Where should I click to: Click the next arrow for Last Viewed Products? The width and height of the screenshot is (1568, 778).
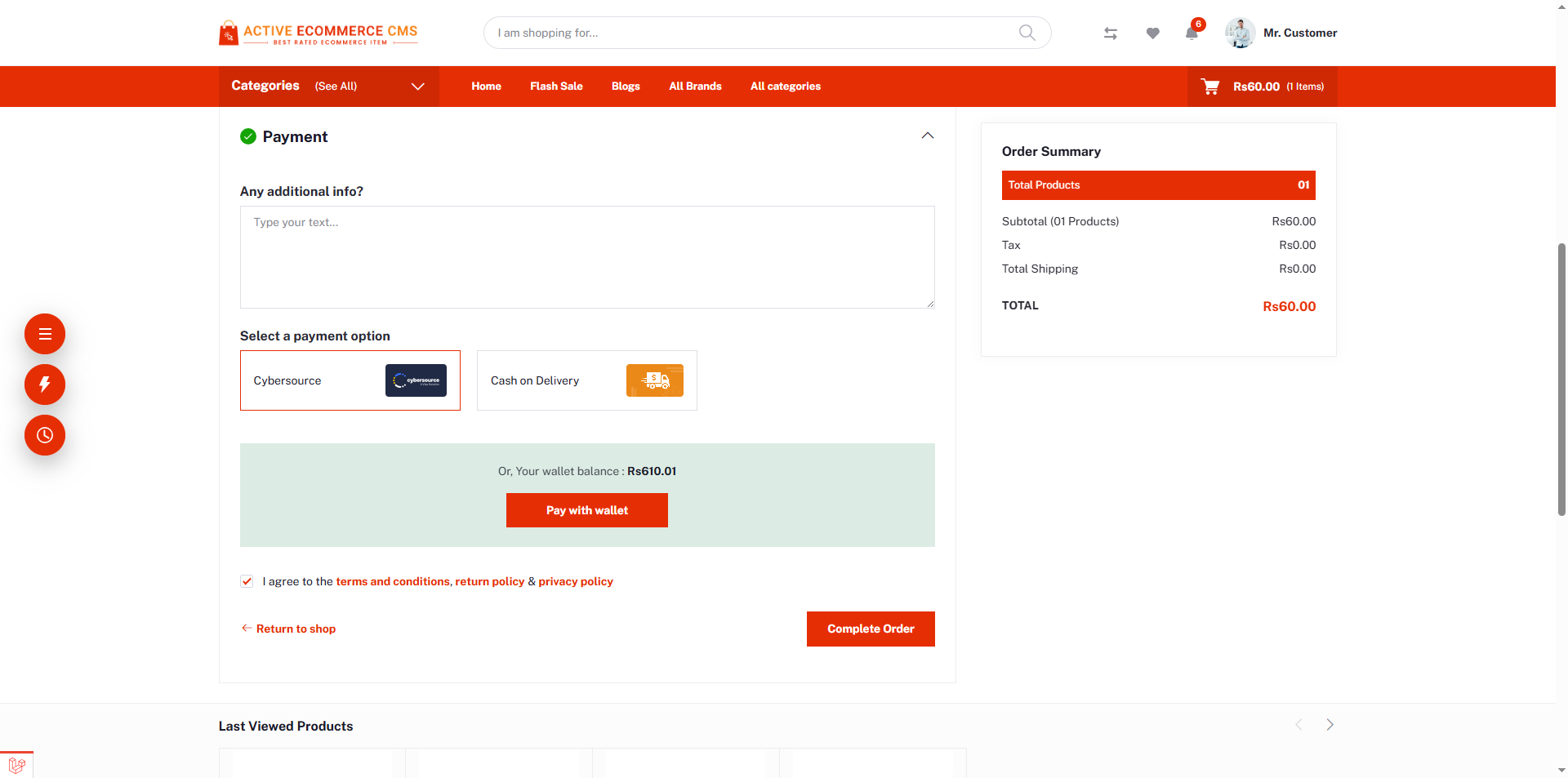tap(1330, 725)
